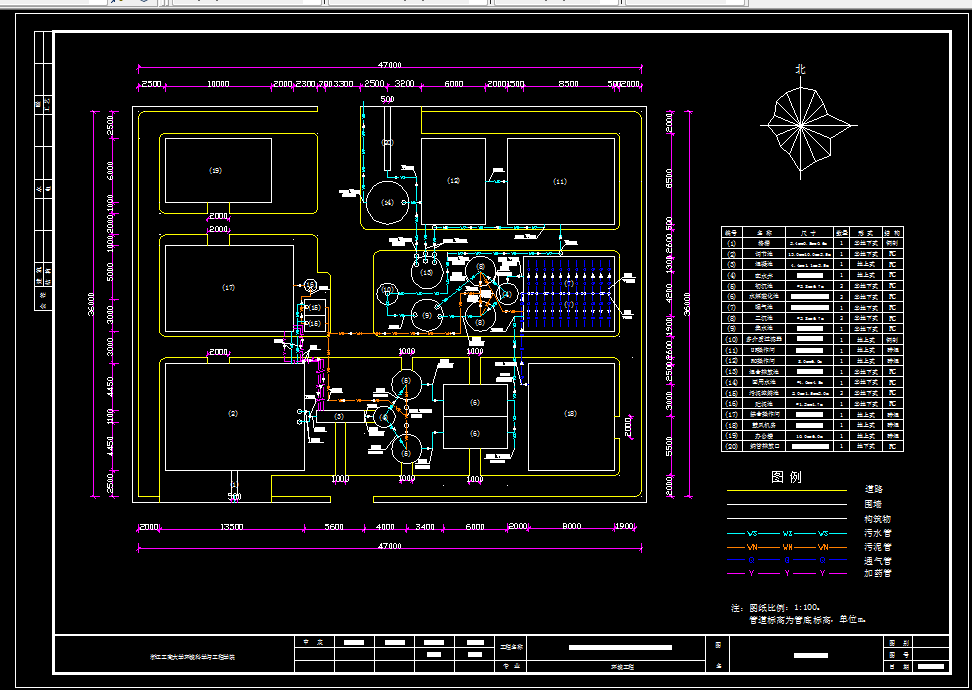The height and width of the screenshot is (690, 972).
Task: Select the magenta 加药管 legend line
Action: [x=787, y=573]
